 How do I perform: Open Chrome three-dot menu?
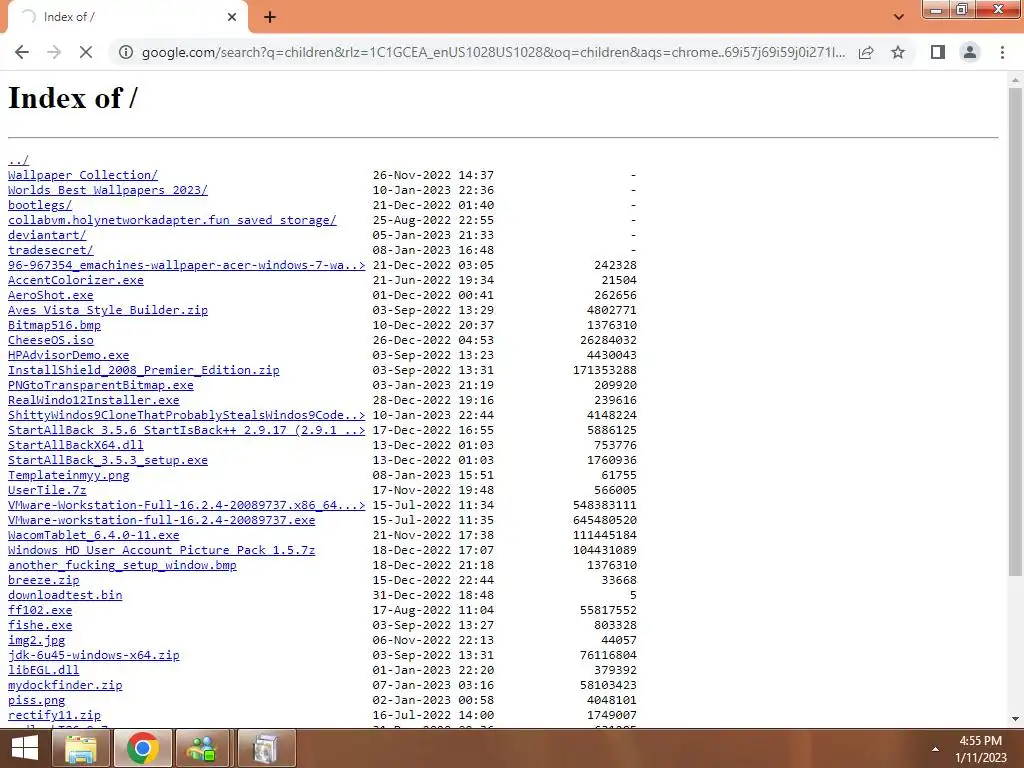[x=1002, y=52]
